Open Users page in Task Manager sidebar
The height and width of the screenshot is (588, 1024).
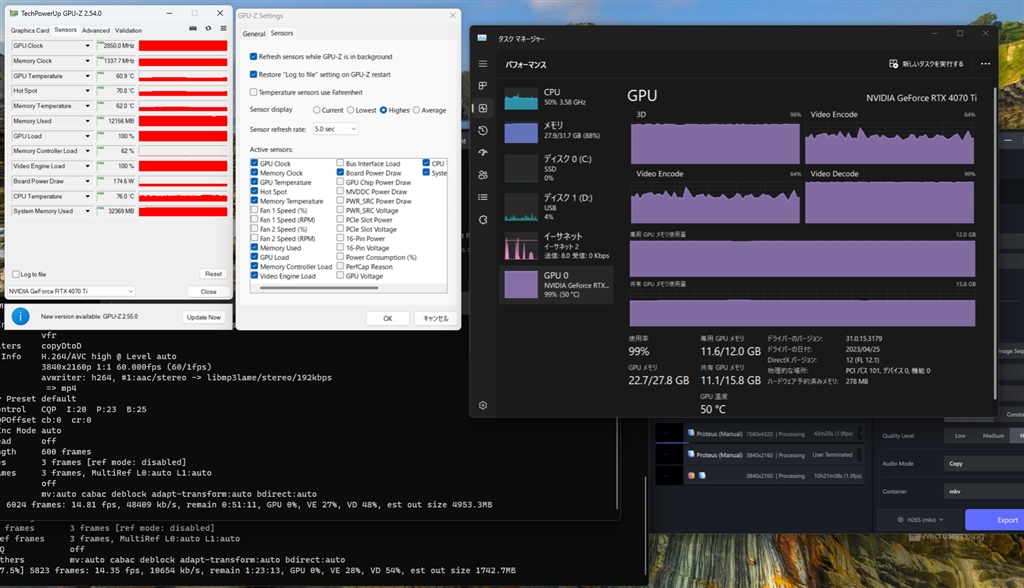(x=483, y=175)
